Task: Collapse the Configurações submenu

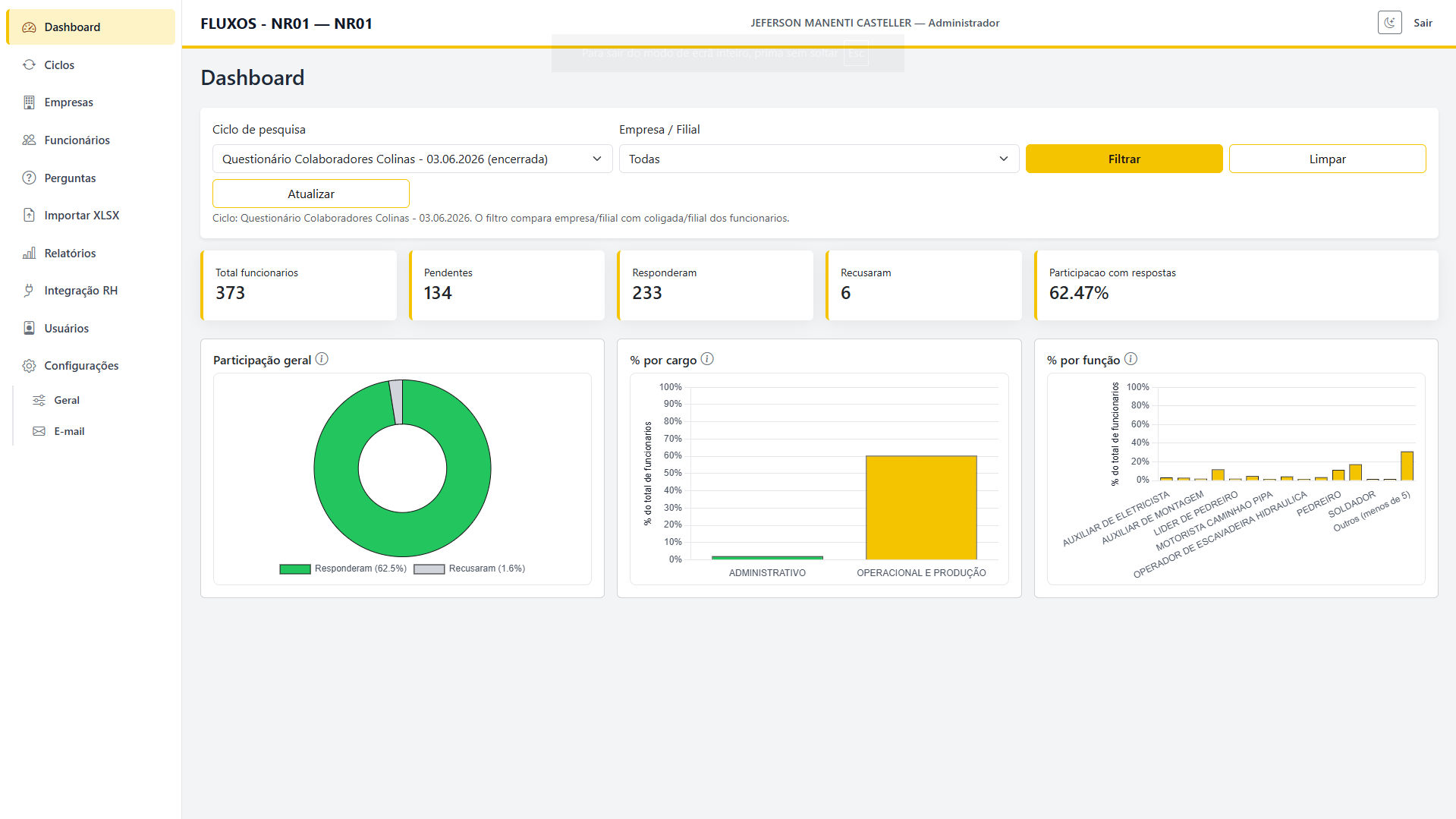Action: (91, 366)
